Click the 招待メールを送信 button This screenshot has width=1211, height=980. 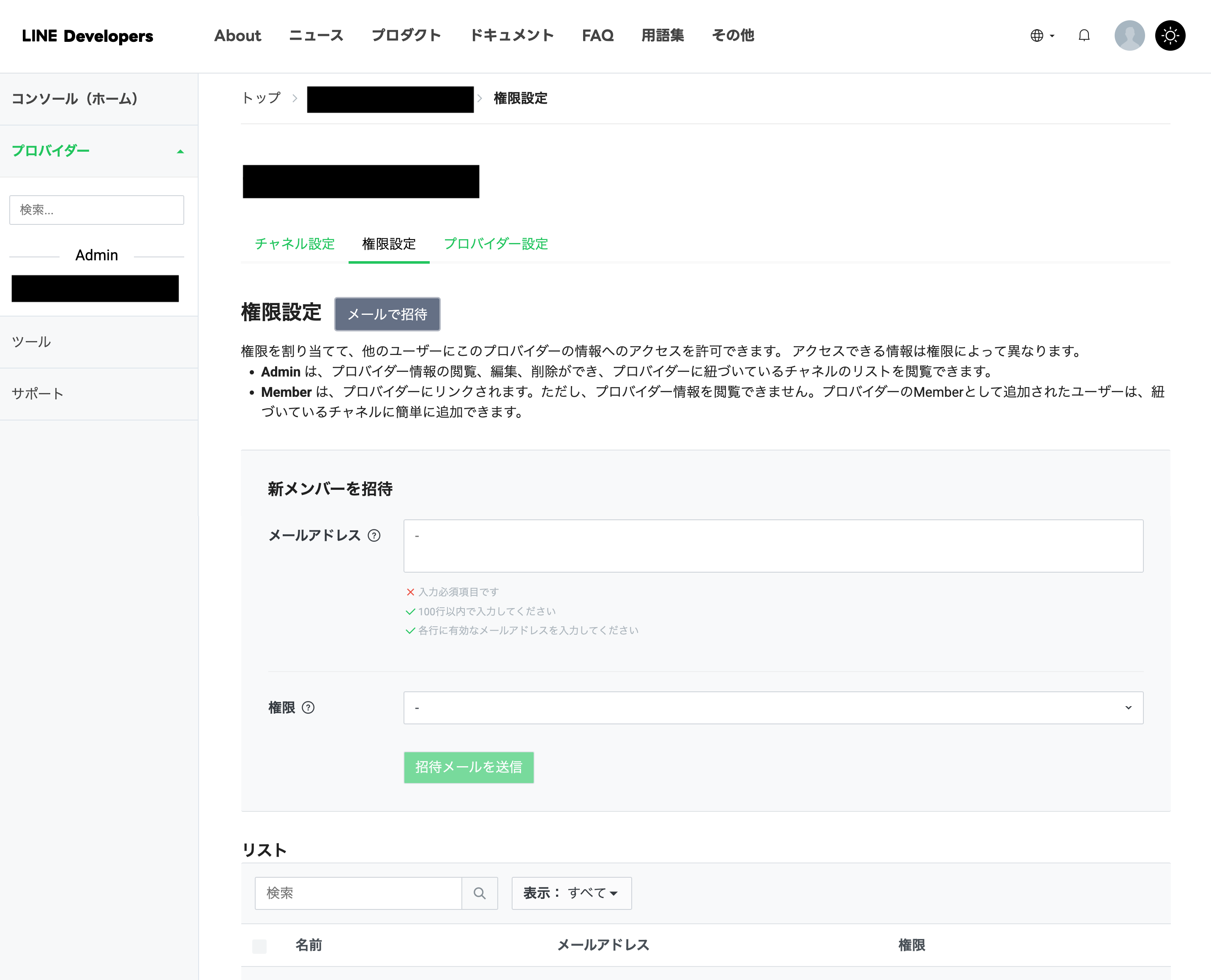[468, 767]
